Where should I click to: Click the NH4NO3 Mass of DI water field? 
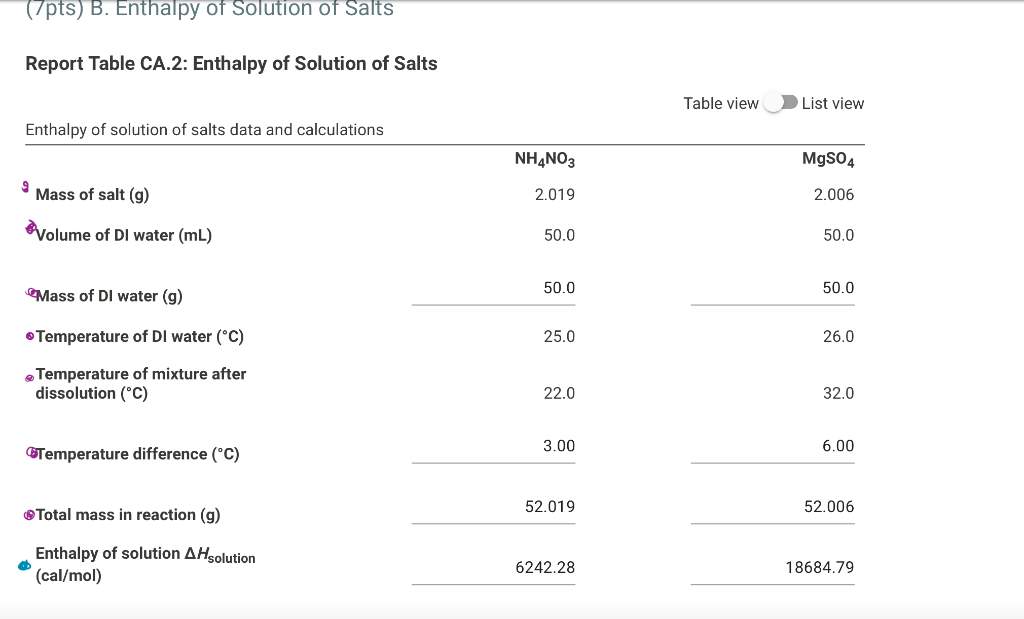[x=493, y=289]
